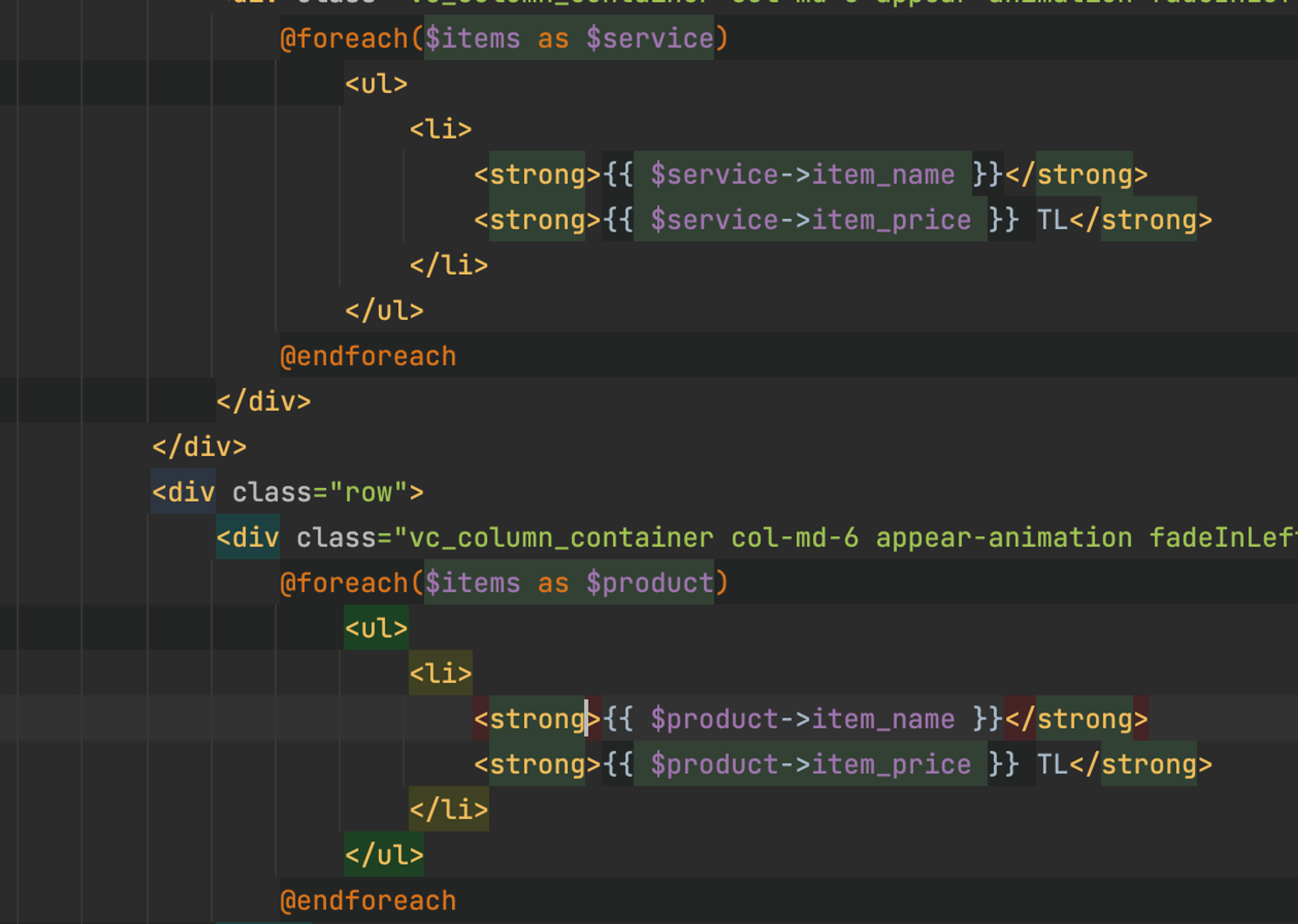
Task: Click the green-highlighted closing ul tag
Action: (384, 855)
